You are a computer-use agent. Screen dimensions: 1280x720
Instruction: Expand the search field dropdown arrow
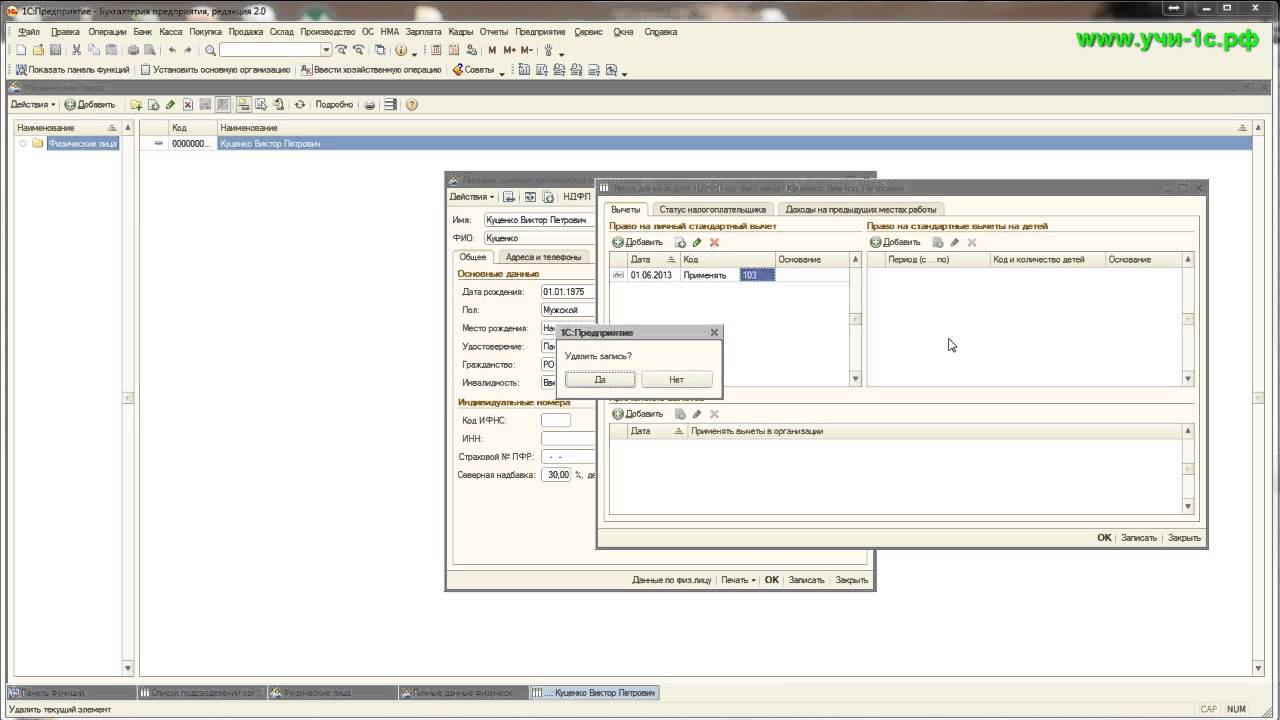point(326,50)
